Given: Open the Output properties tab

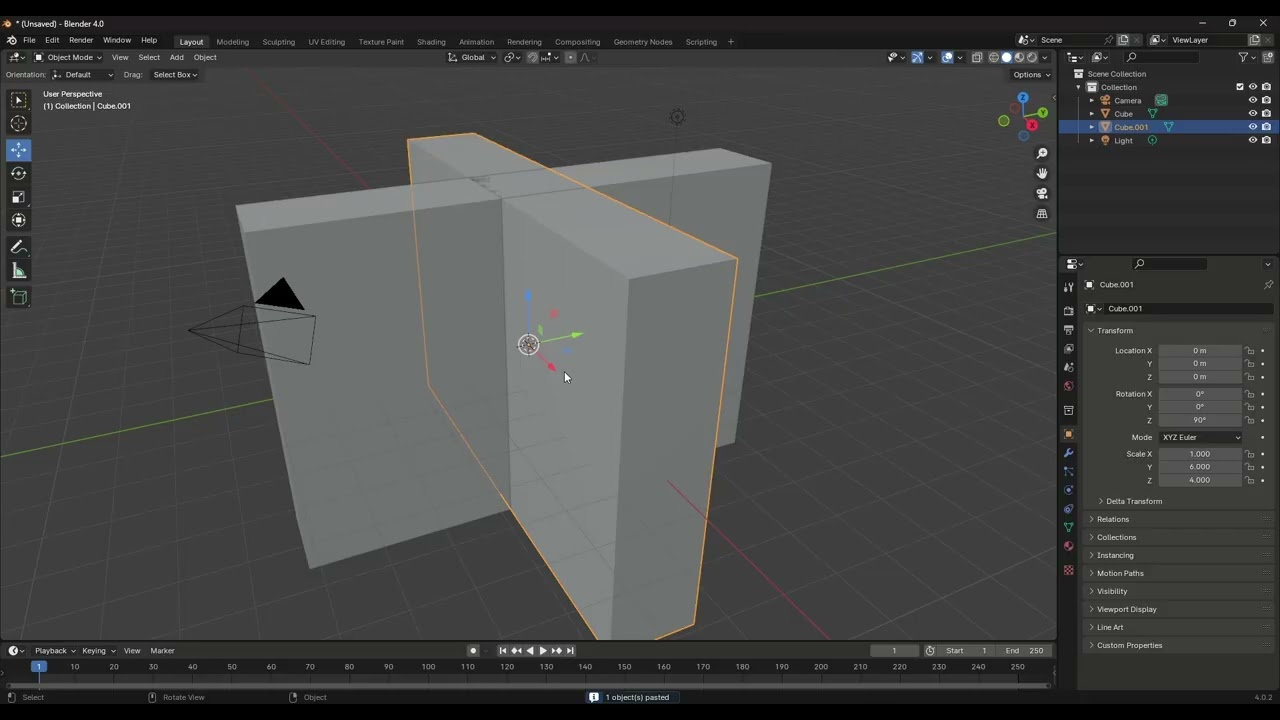Looking at the screenshot, I should point(1068,330).
